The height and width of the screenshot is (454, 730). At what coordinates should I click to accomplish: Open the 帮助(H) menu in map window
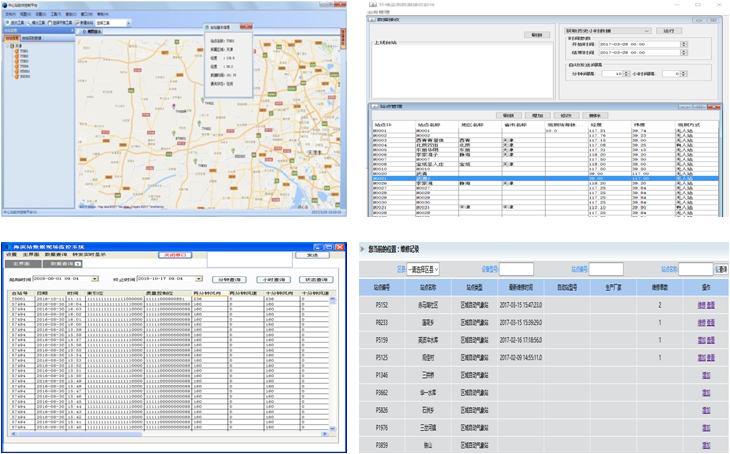tap(102, 14)
